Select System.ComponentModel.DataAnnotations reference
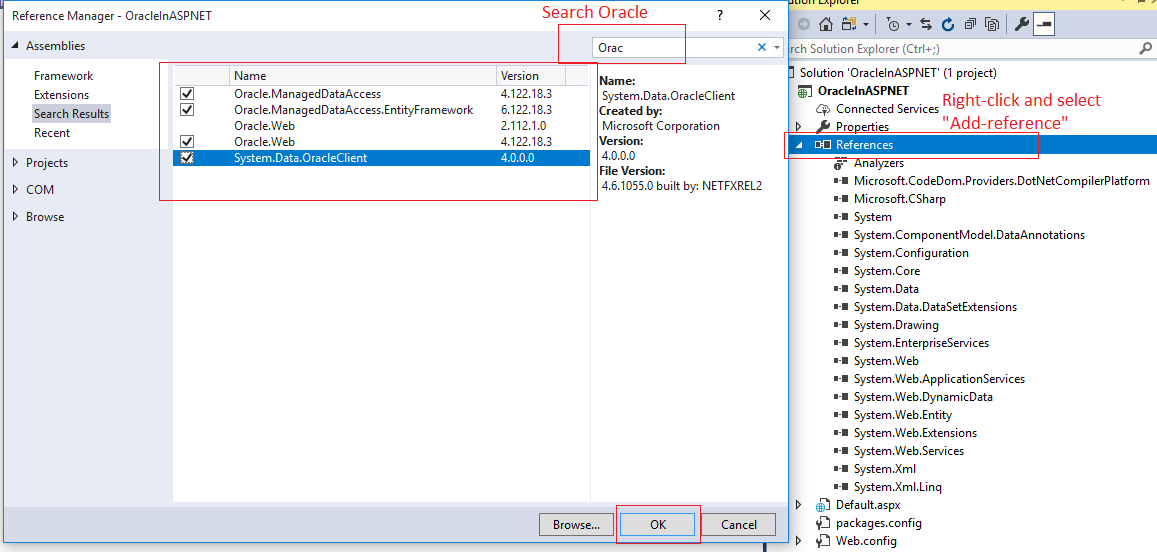This screenshot has height=552, width=1157. pyautogui.click(x=969, y=235)
